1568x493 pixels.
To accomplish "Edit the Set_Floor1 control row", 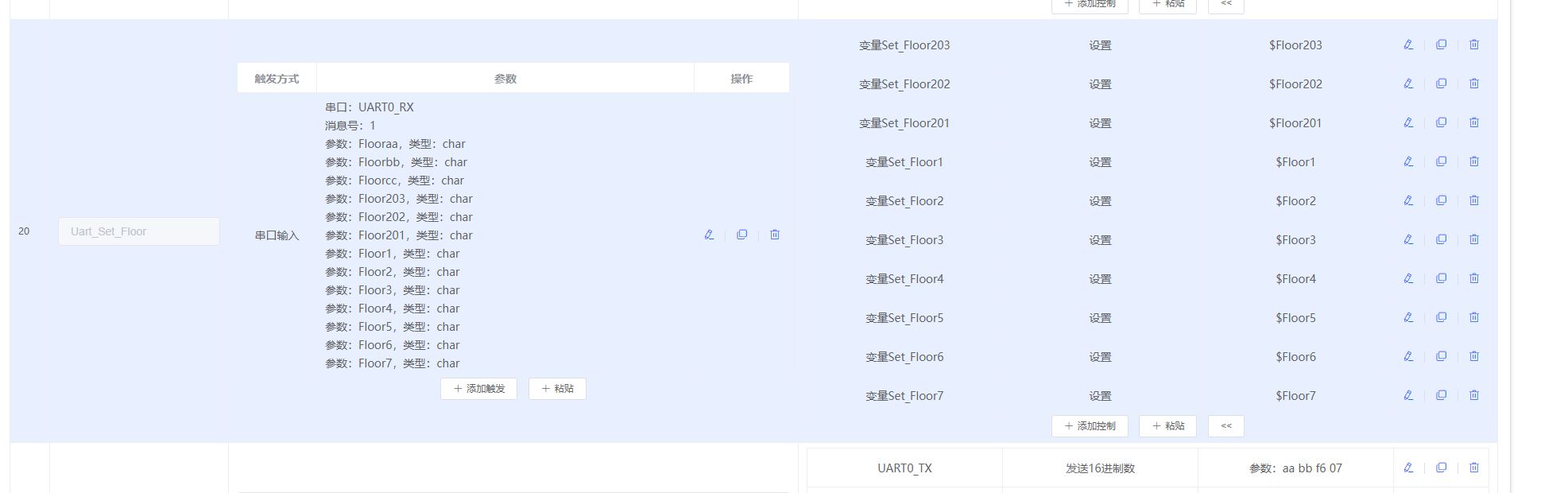I will pos(1408,161).
